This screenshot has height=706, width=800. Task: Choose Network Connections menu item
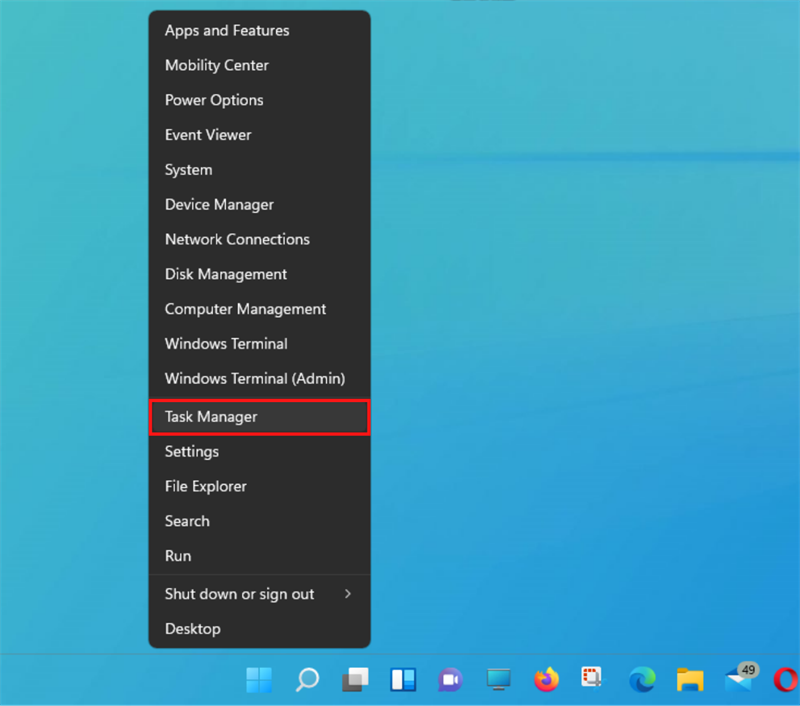coord(259,239)
